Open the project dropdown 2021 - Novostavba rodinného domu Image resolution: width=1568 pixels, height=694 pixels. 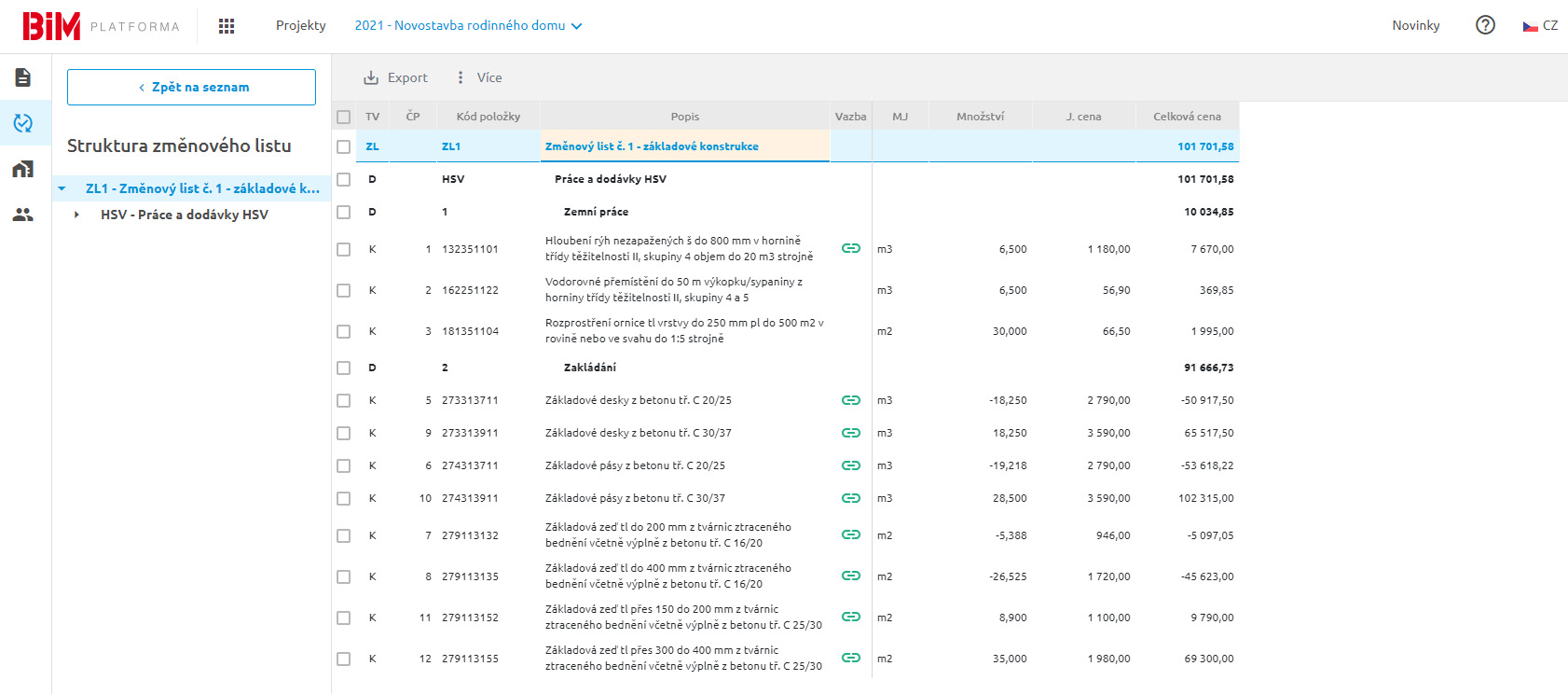[468, 25]
